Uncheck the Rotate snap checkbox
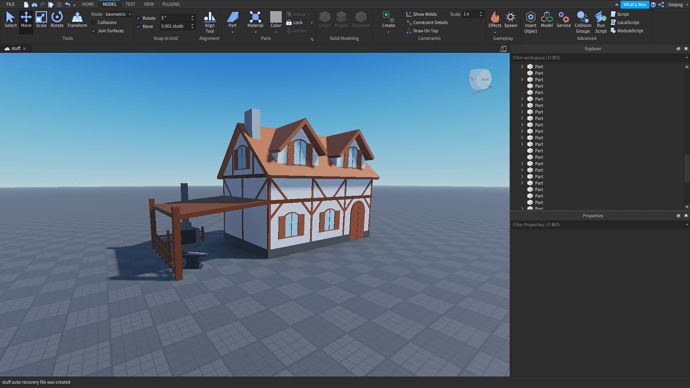Viewport: 690px width, 388px height. click(x=139, y=18)
